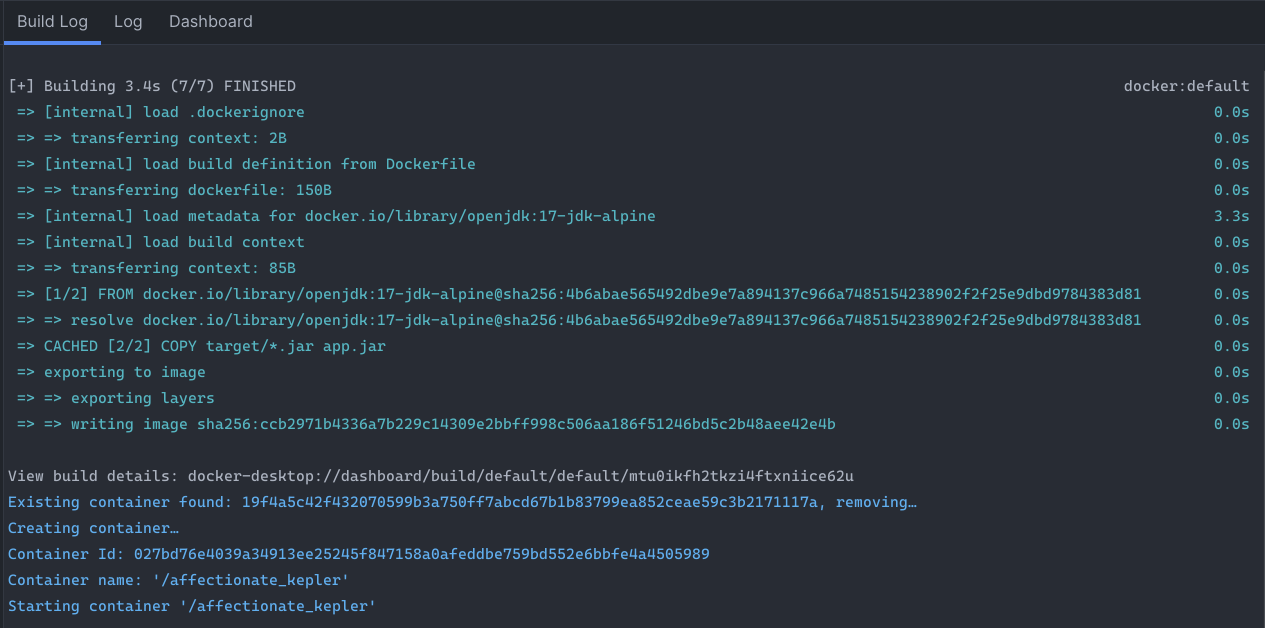Switch to the Build Log tab
This screenshot has width=1265, height=628.
[52, 21]
